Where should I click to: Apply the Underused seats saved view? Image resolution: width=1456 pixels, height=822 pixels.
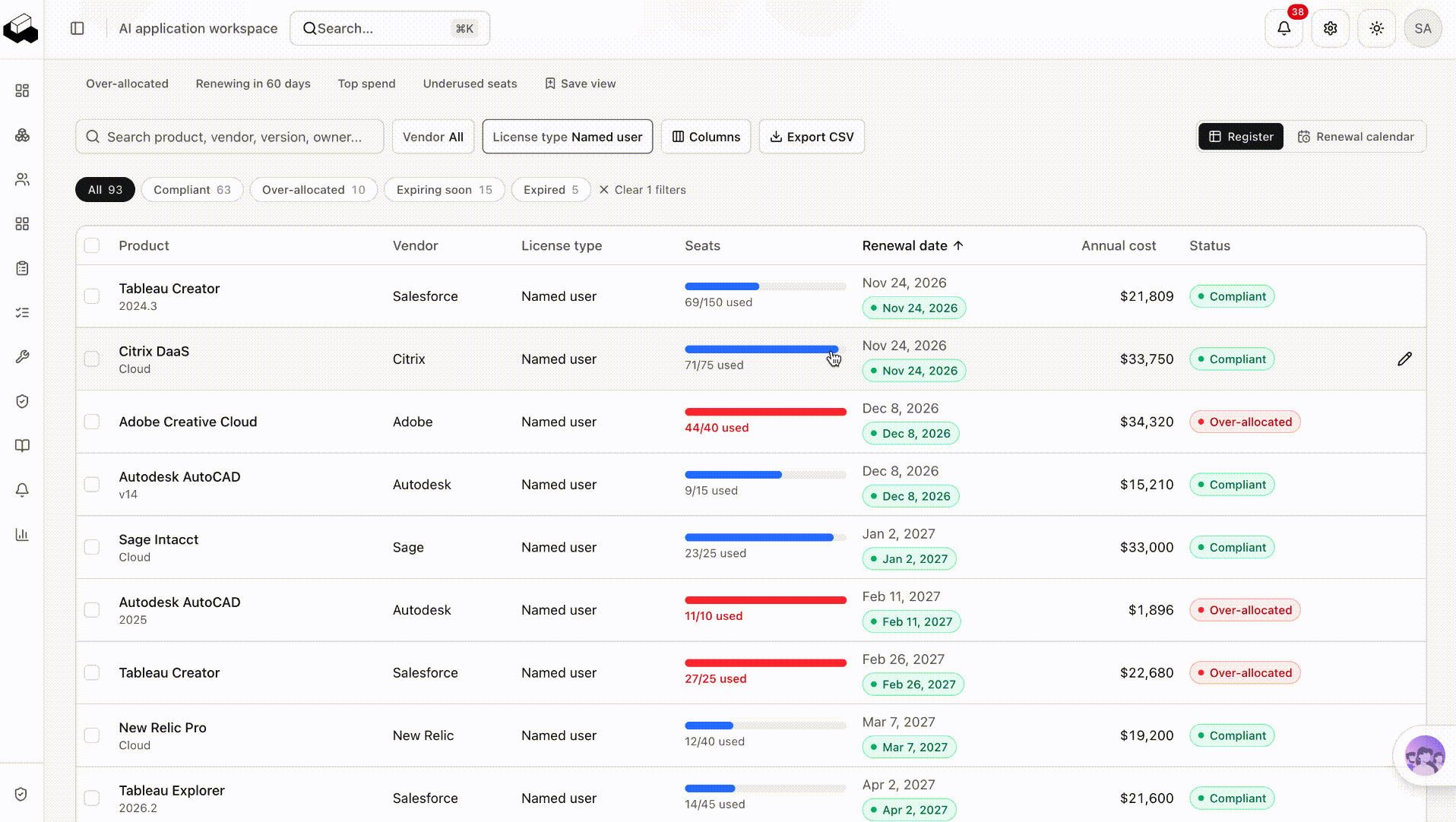[x=470, y=84]
